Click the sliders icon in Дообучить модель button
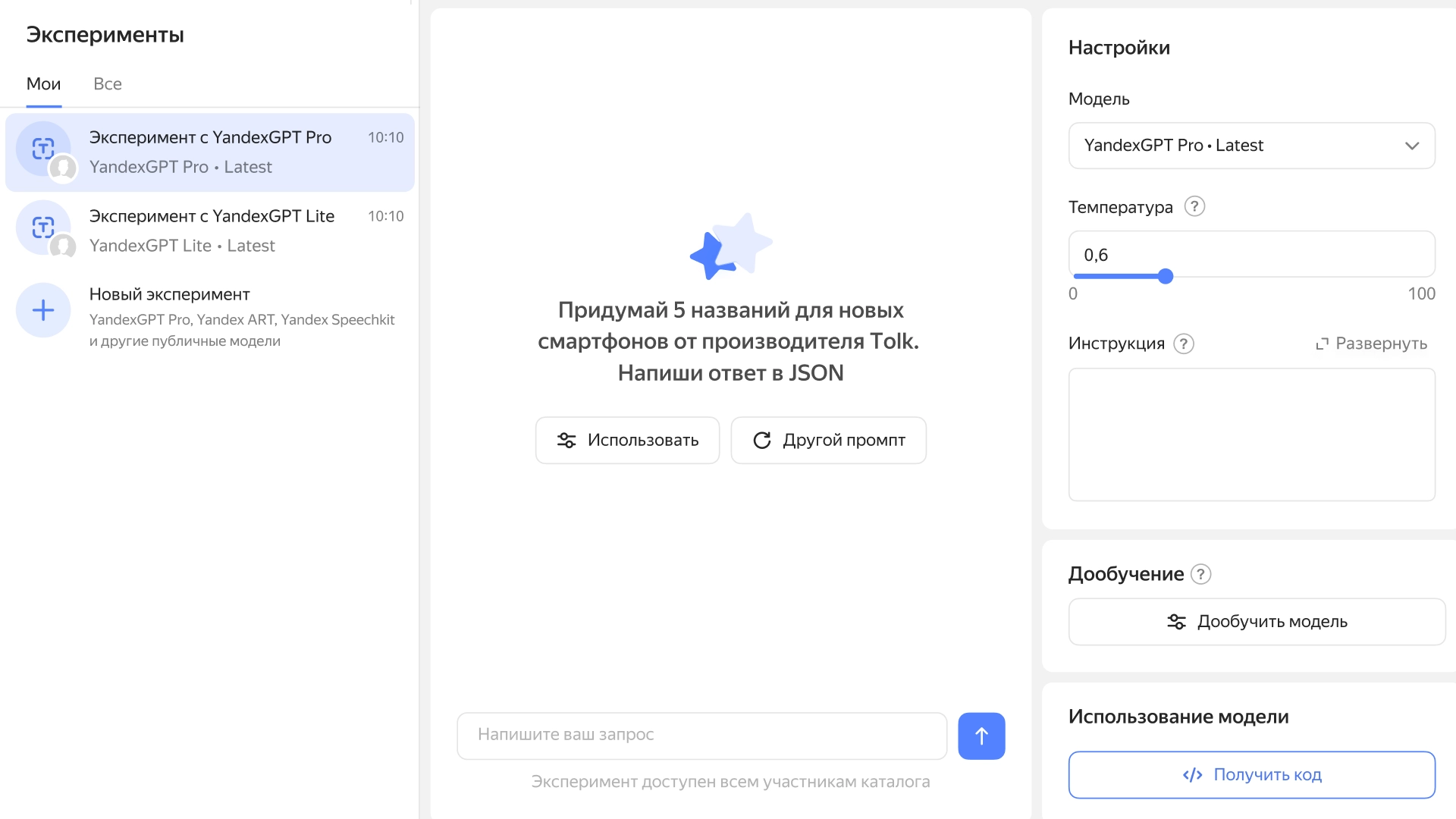The image size is (1456, 819). (x=1176, y=622)
